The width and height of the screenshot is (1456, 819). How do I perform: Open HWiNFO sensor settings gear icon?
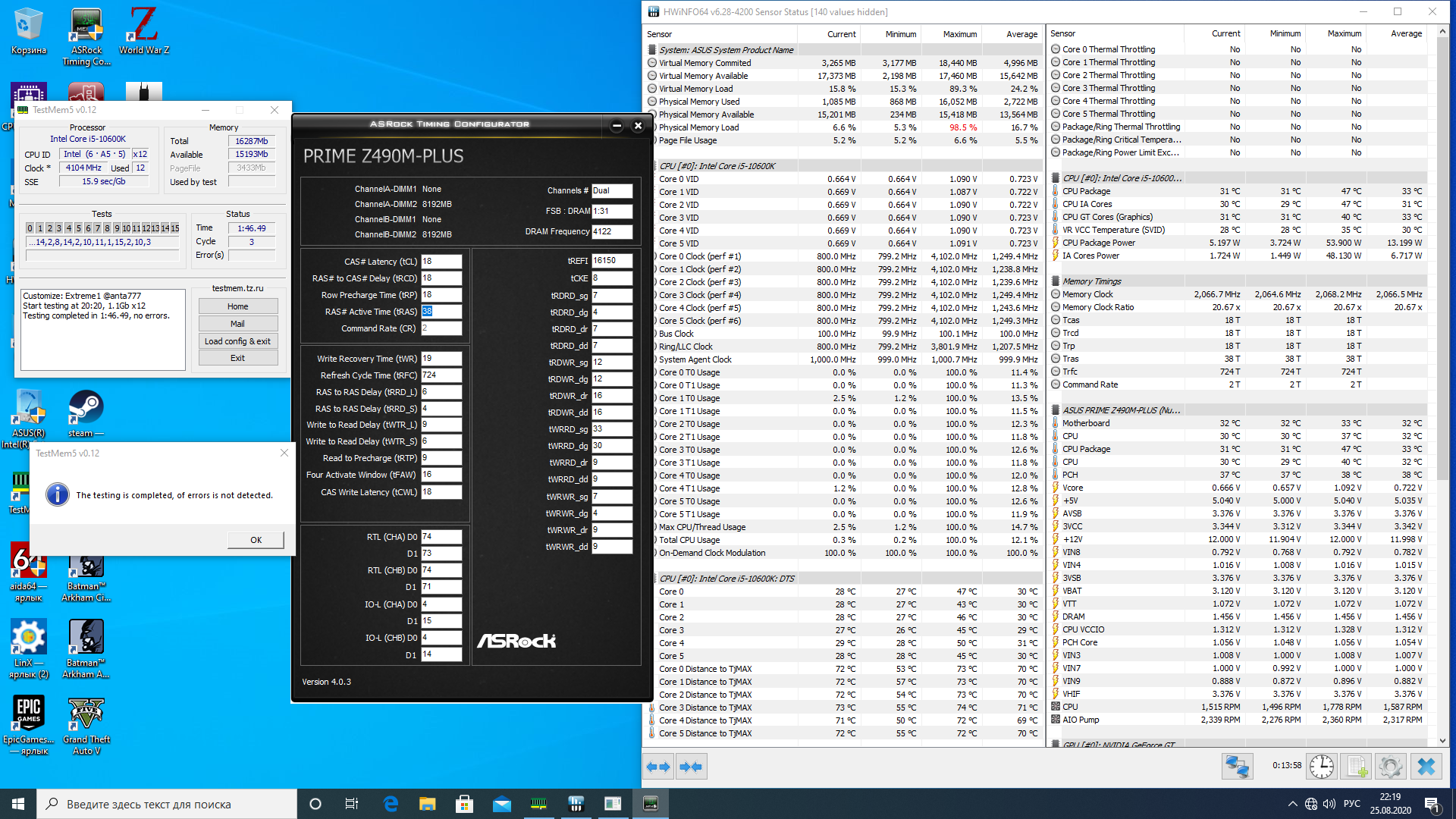click(1390, 767)
